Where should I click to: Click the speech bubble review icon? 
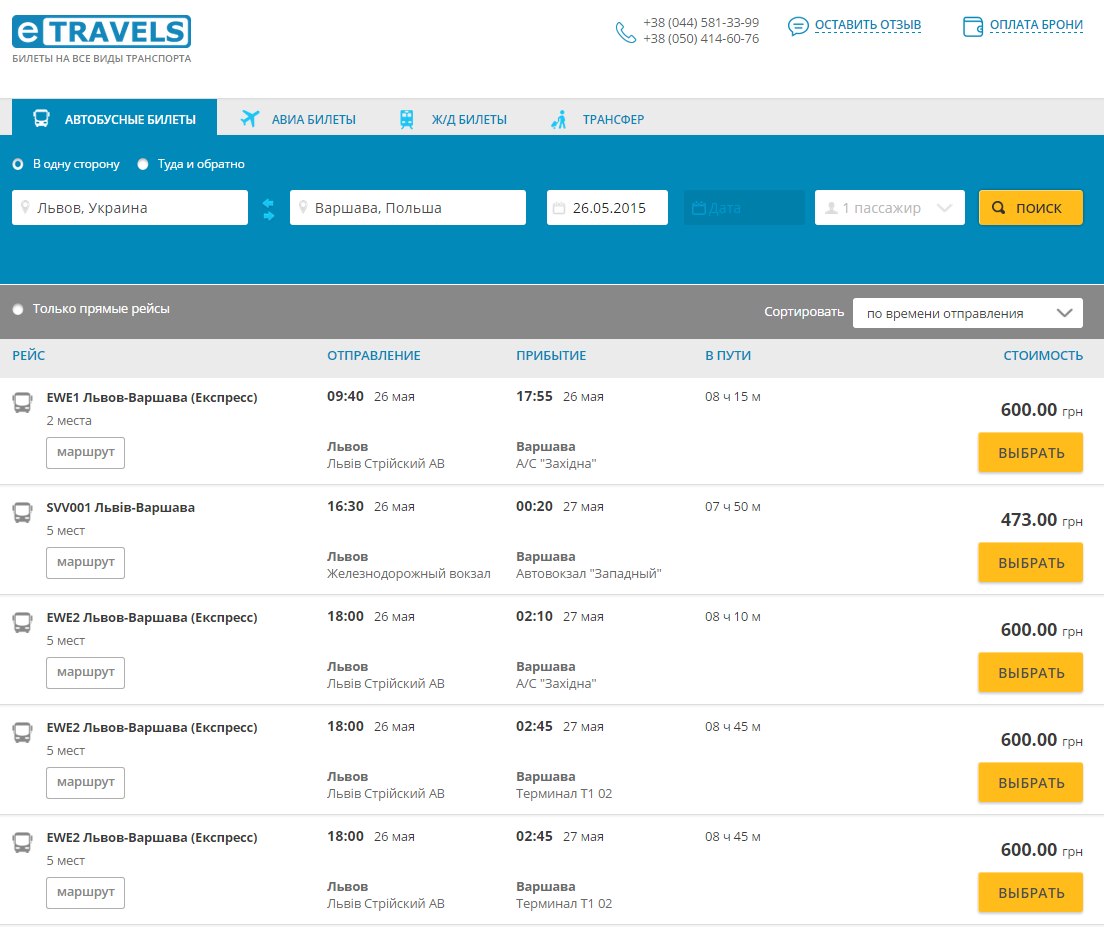(798, 26)
